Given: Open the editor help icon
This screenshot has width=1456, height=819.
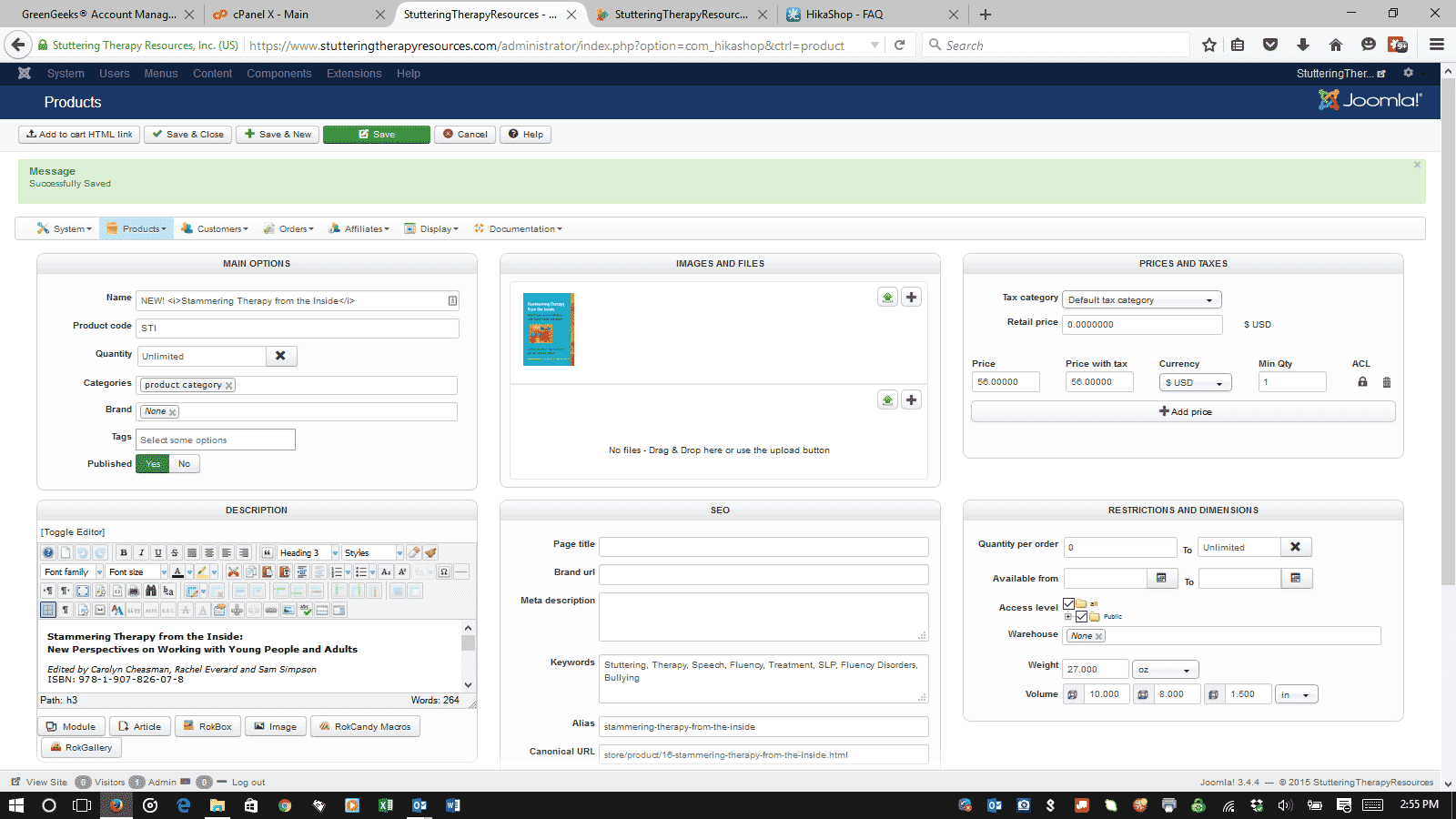Looking at the screenshot, I should click(x=48, y=552).
